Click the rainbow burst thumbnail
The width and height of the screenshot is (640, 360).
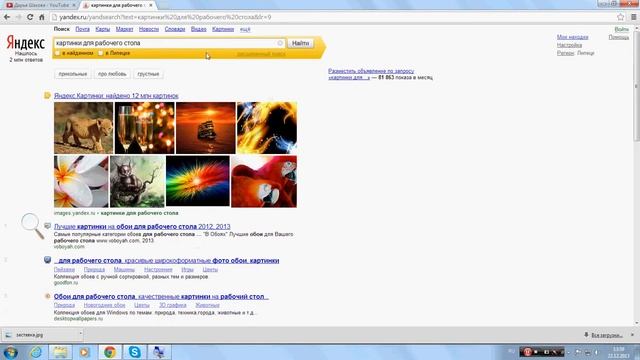coord(198,181)
